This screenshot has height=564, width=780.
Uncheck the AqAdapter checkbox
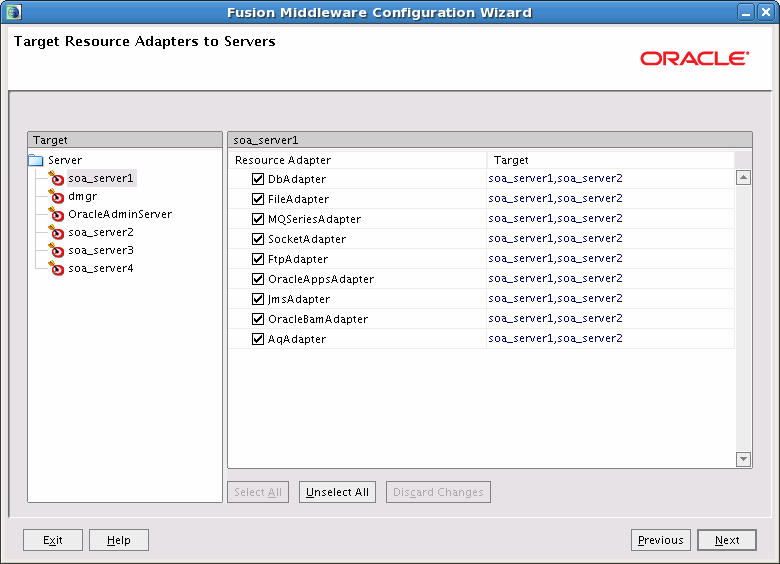(x=258, y=339)
